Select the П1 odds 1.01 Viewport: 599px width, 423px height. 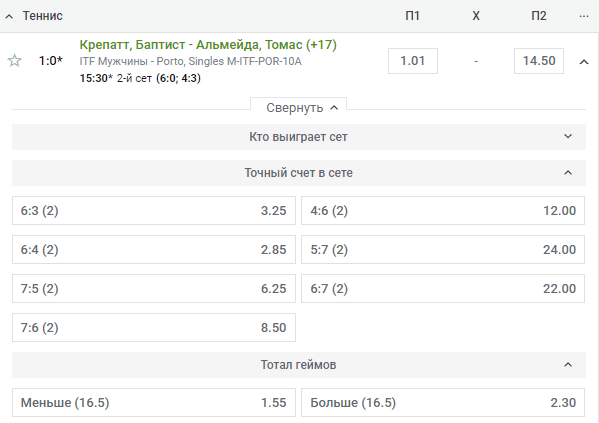click(x=413, y=61)
